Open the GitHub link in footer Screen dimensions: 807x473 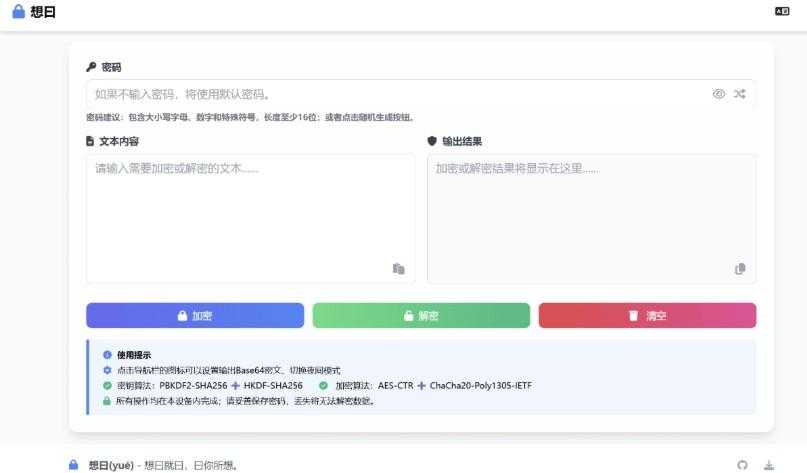coord(742,465)
